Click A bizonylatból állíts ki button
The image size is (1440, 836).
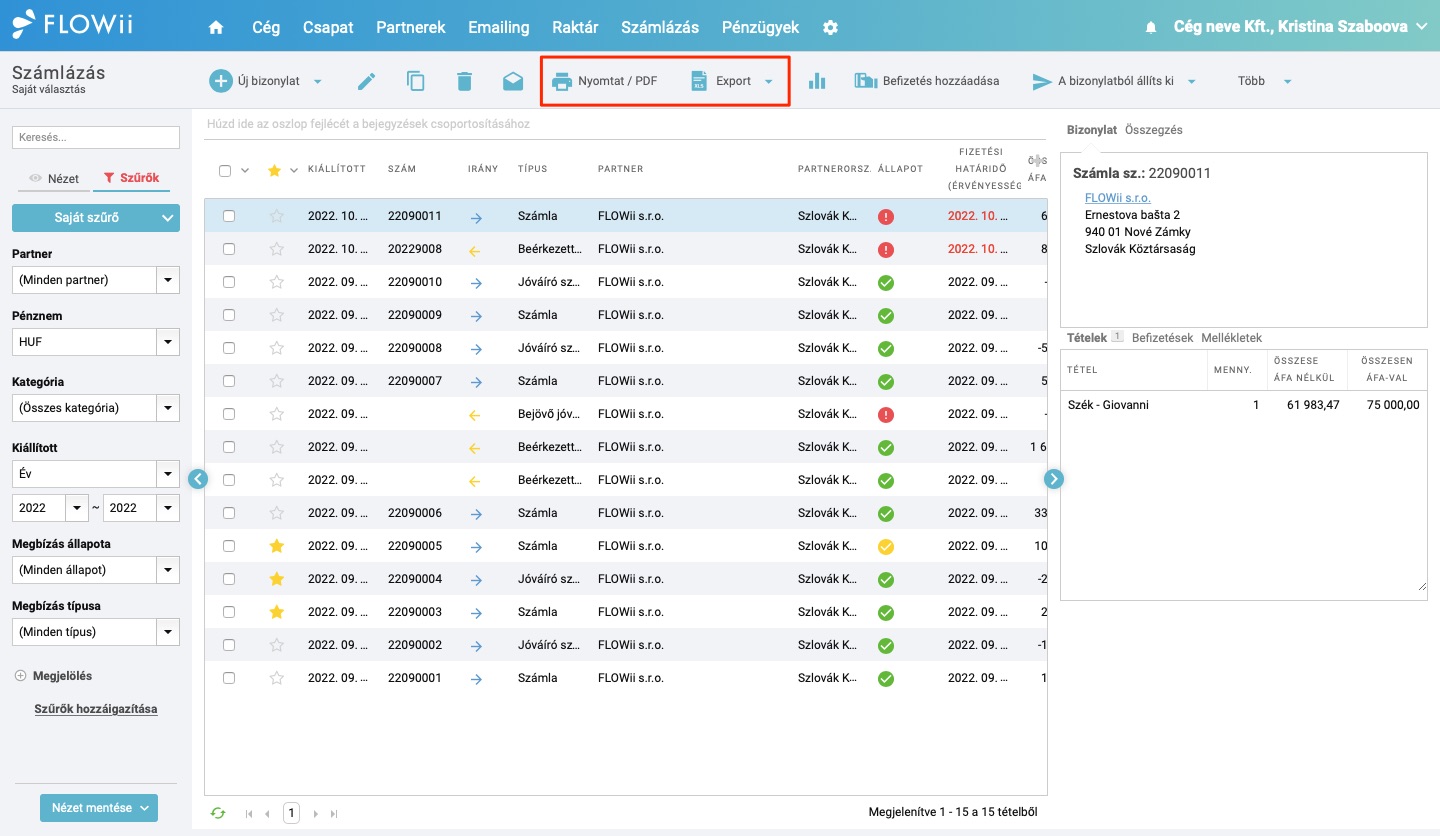tap(1115, 81)
